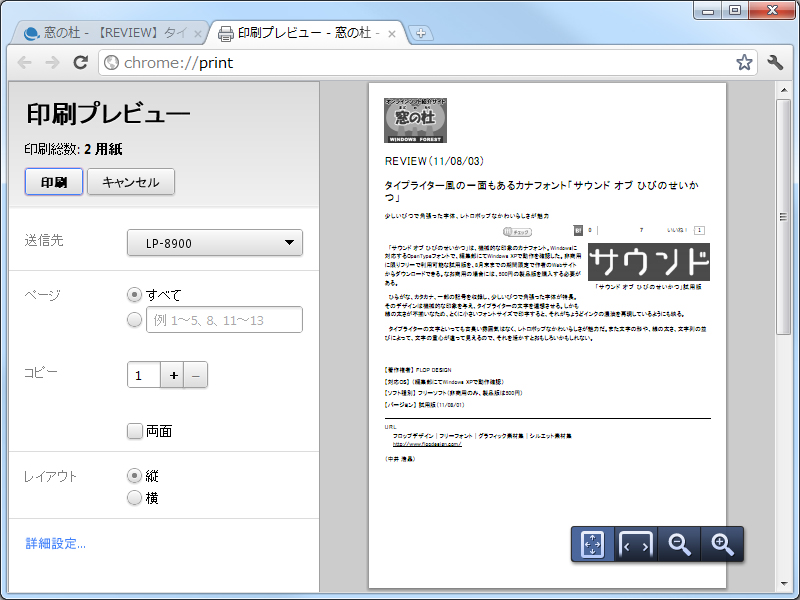The image size is (800, 600).
Task: Bookmark the page with the star icon
Action: 743,62
